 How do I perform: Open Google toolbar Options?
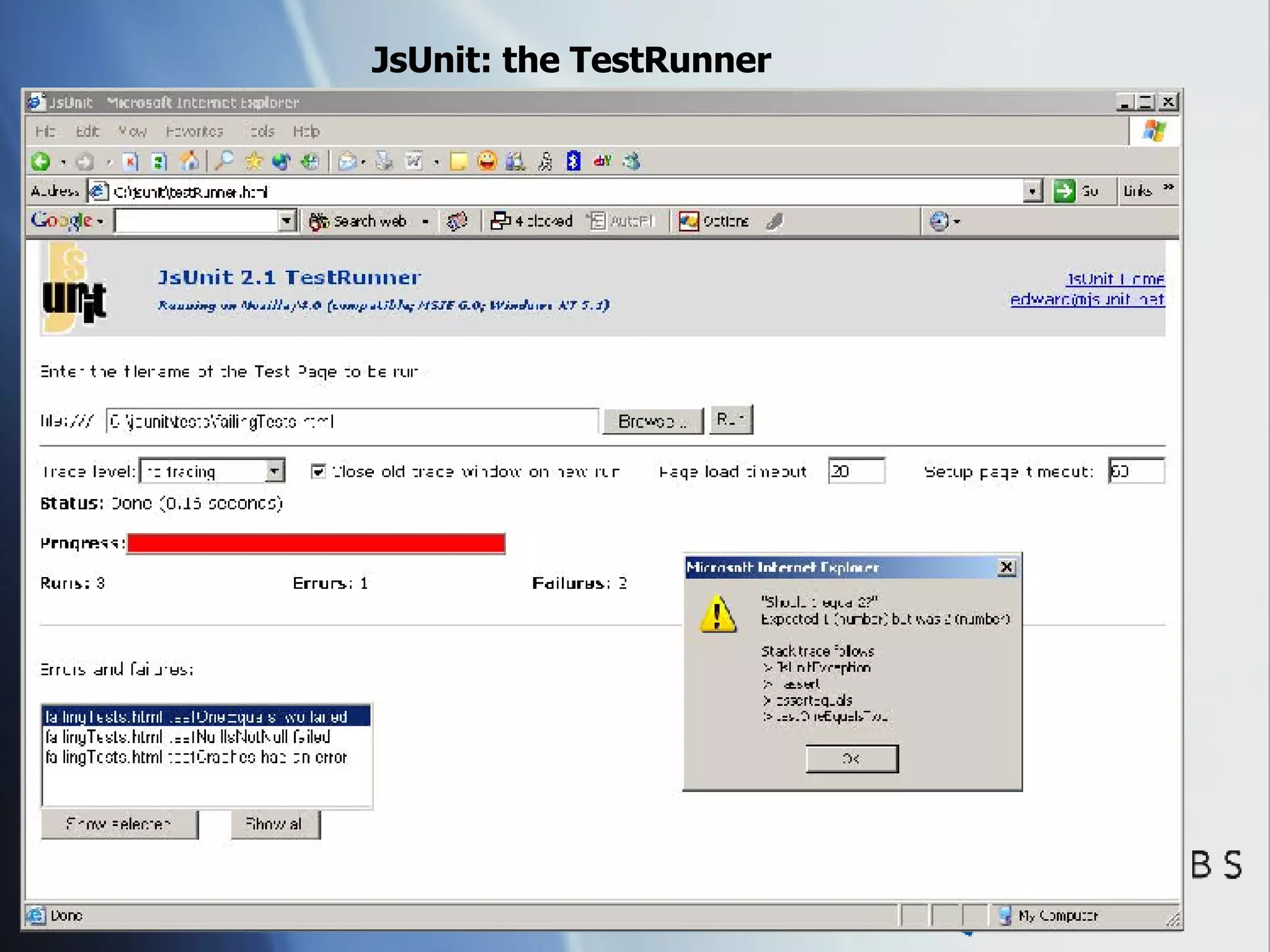pyautogui.click(x=714, y=221)
